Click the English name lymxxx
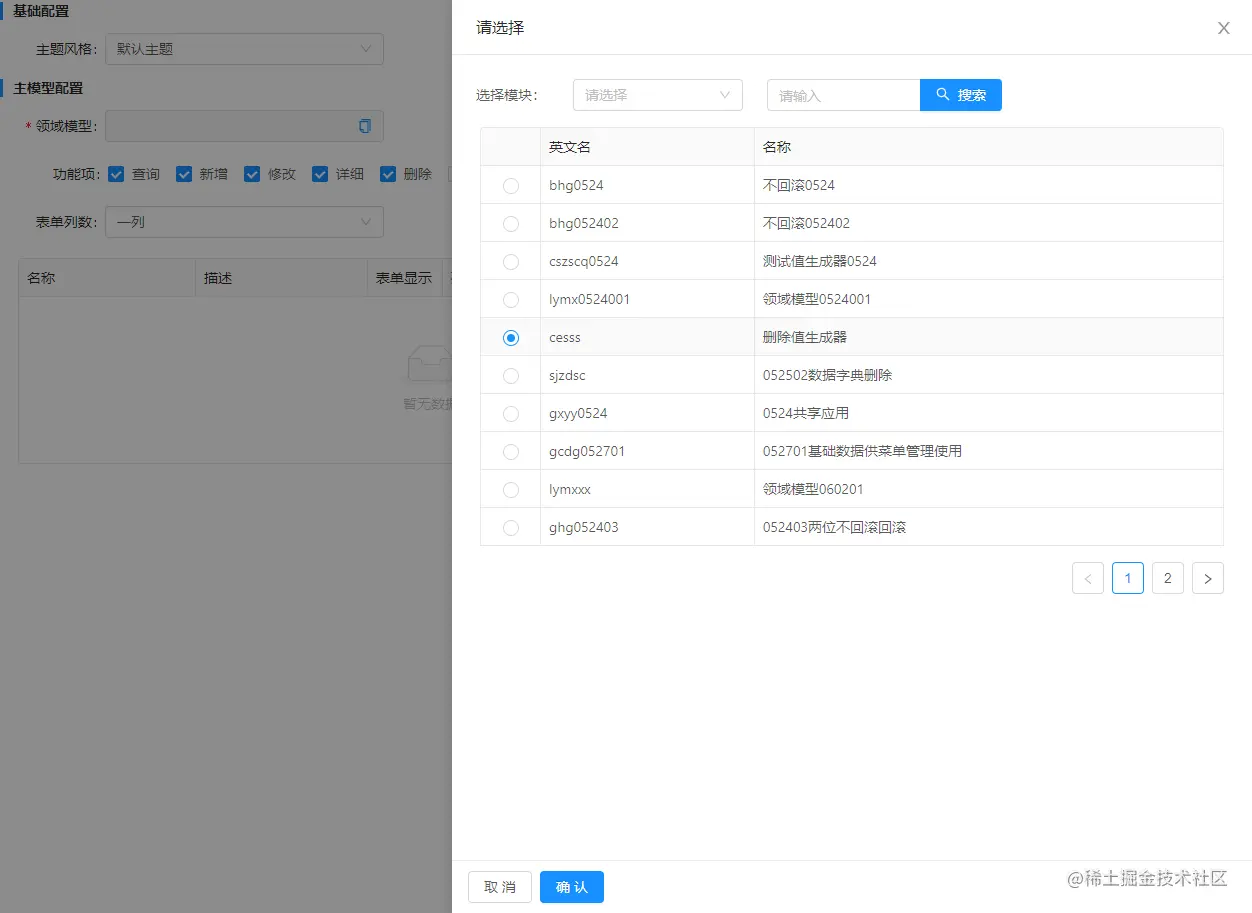 pos(570,489)
